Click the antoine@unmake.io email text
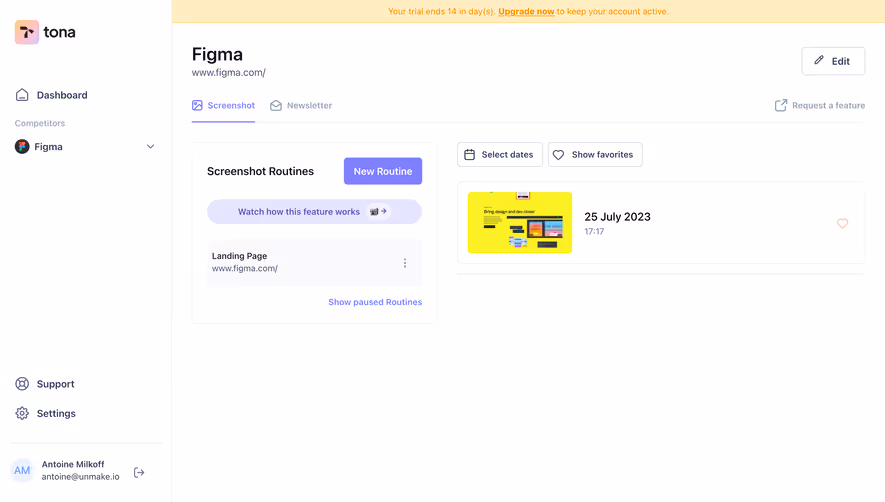885x502 pixels. [81, 477]
